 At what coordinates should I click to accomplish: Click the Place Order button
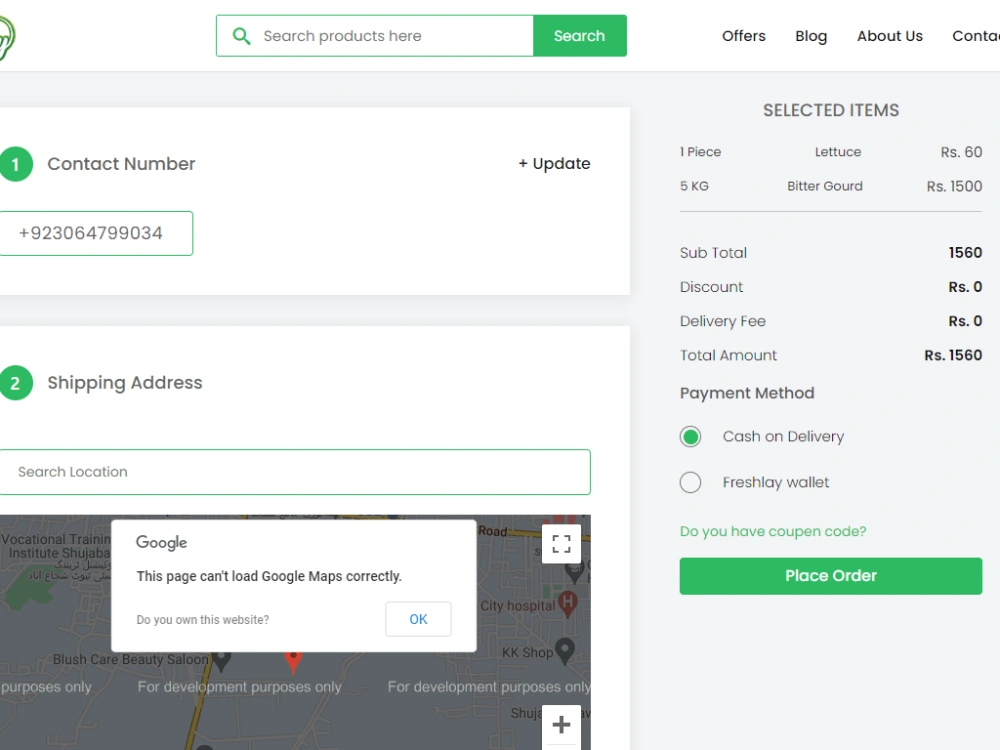pyautogui.click(x=830, y=575)
